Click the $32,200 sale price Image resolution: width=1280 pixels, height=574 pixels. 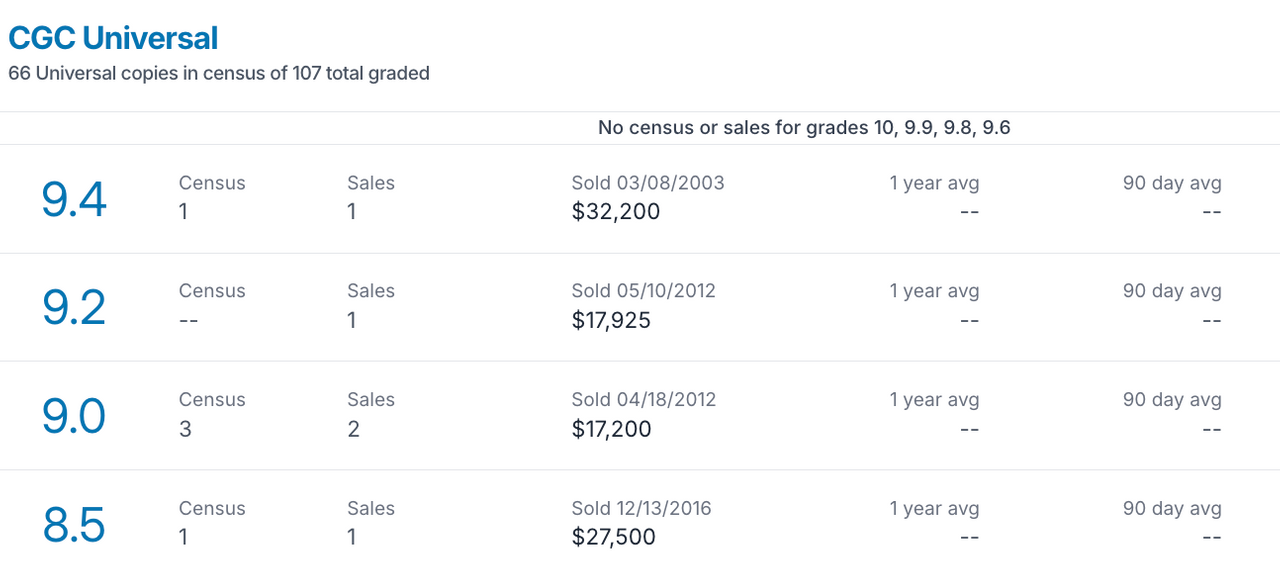pyautogui.click(x=616, y=212)
